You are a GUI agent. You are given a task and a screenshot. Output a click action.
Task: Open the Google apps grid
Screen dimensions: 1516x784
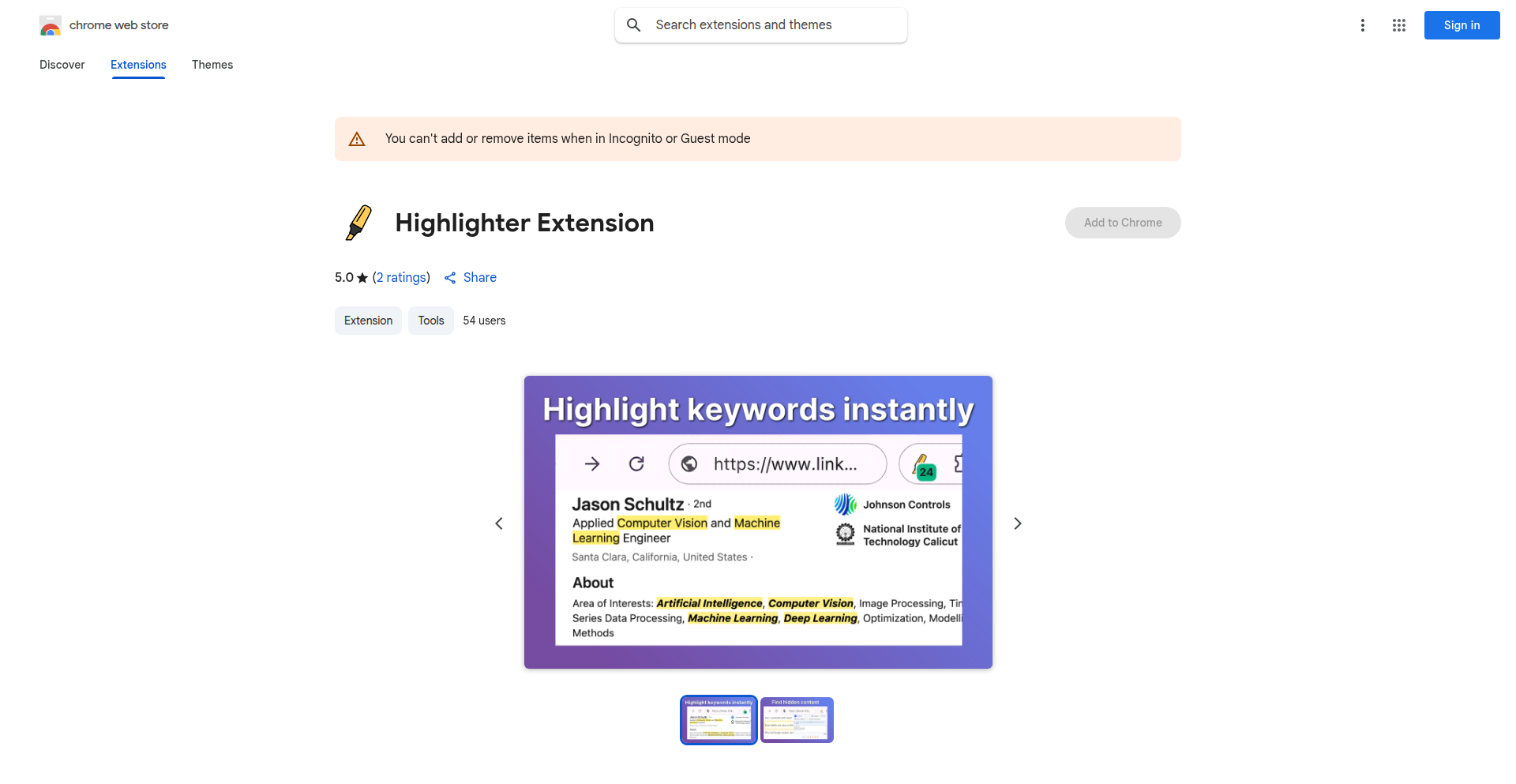point(1399,25)
